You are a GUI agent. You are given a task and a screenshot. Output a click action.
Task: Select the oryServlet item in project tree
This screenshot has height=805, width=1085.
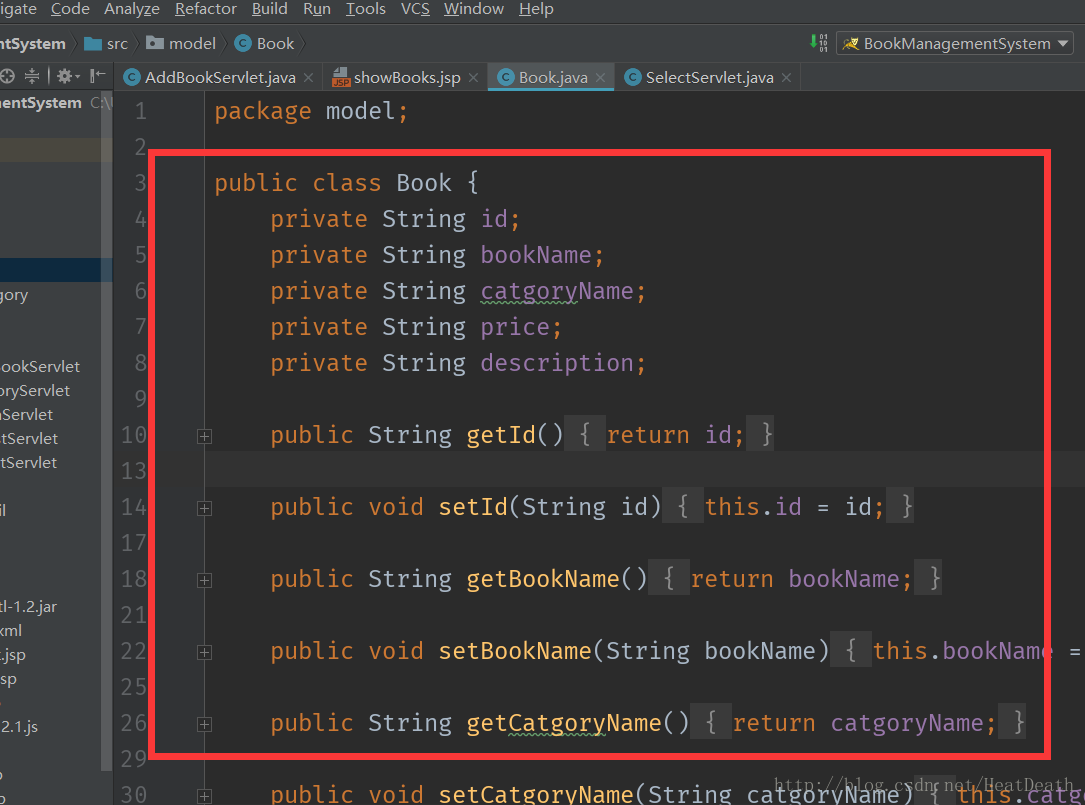(35, 391)
